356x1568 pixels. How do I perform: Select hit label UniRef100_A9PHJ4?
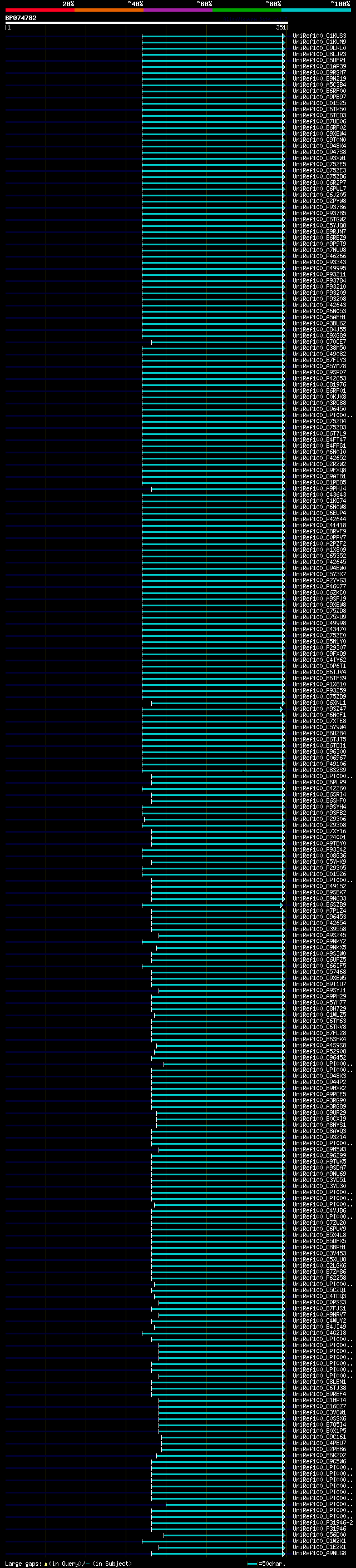coord(319,489)
